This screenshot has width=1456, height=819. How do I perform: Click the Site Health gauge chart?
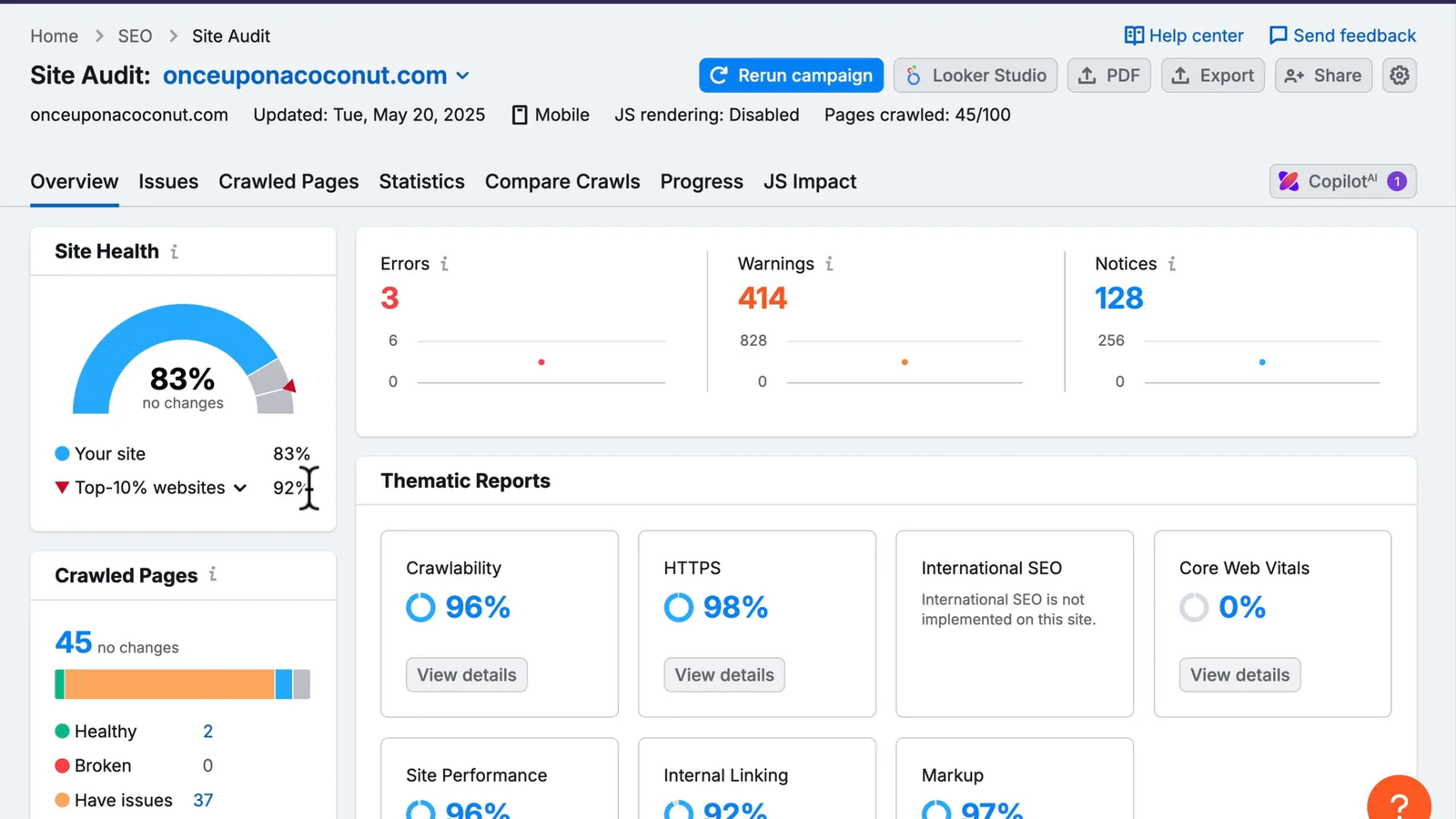pos(183,359)
